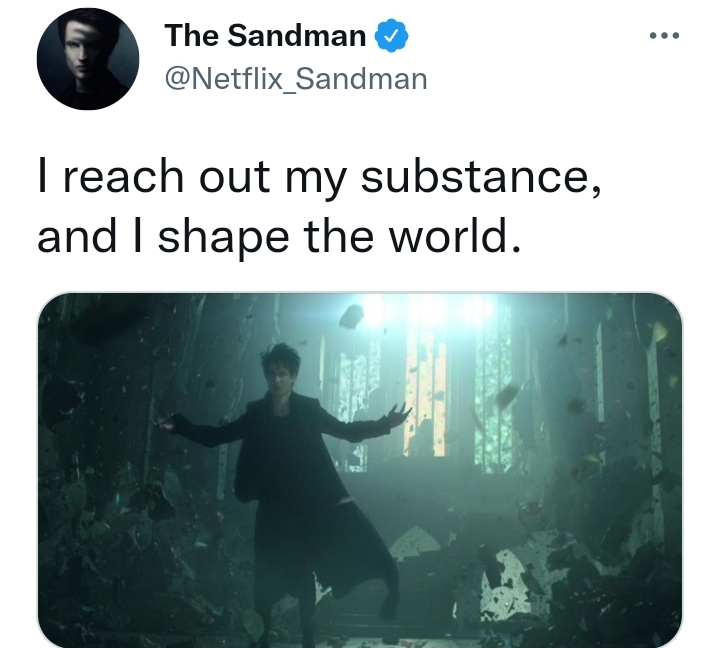Open the three-dot more options menu
Viewport: 720px width, 648px height.
pos(664,35)
